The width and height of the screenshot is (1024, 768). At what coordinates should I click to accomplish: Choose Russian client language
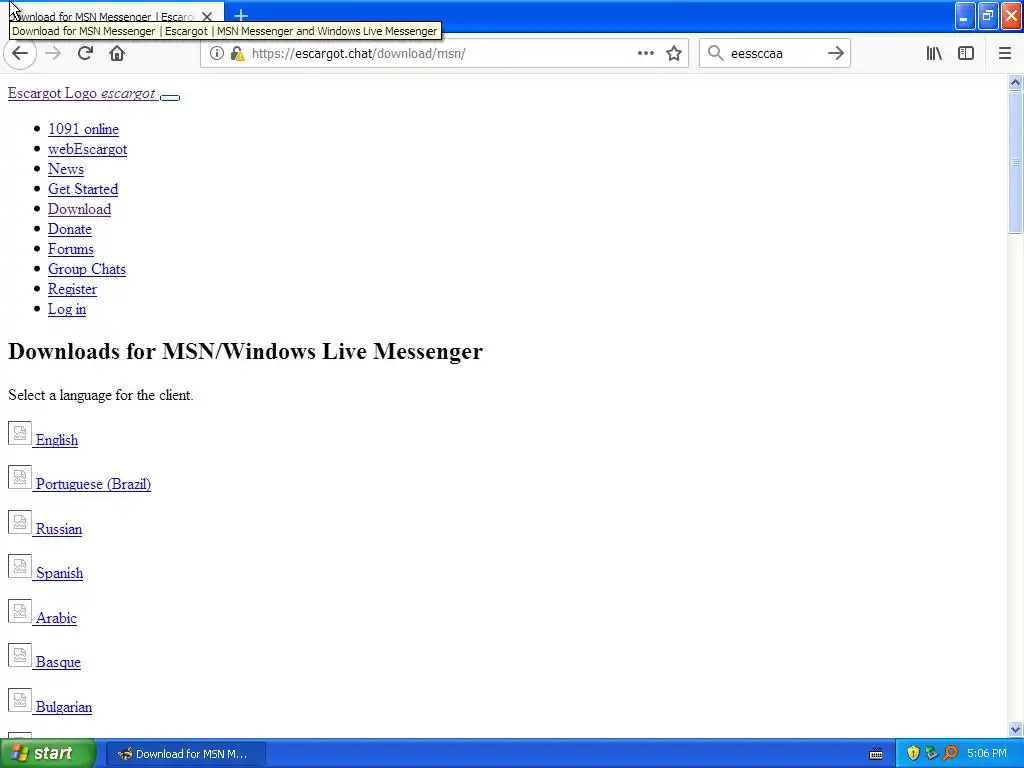(x=59, y=529)
